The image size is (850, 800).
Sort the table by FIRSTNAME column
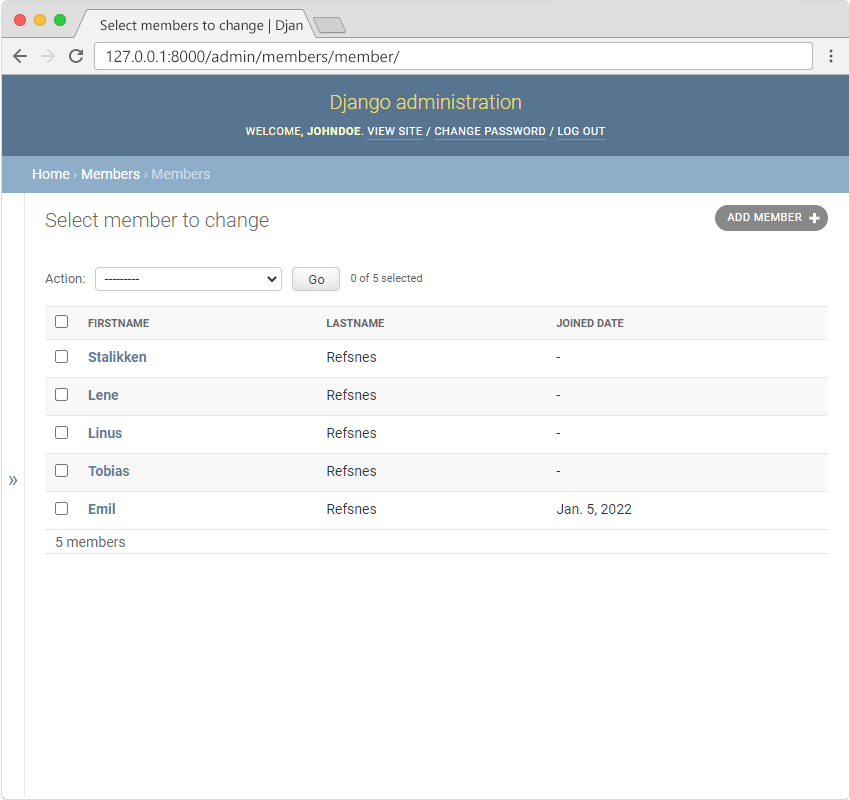118,322
